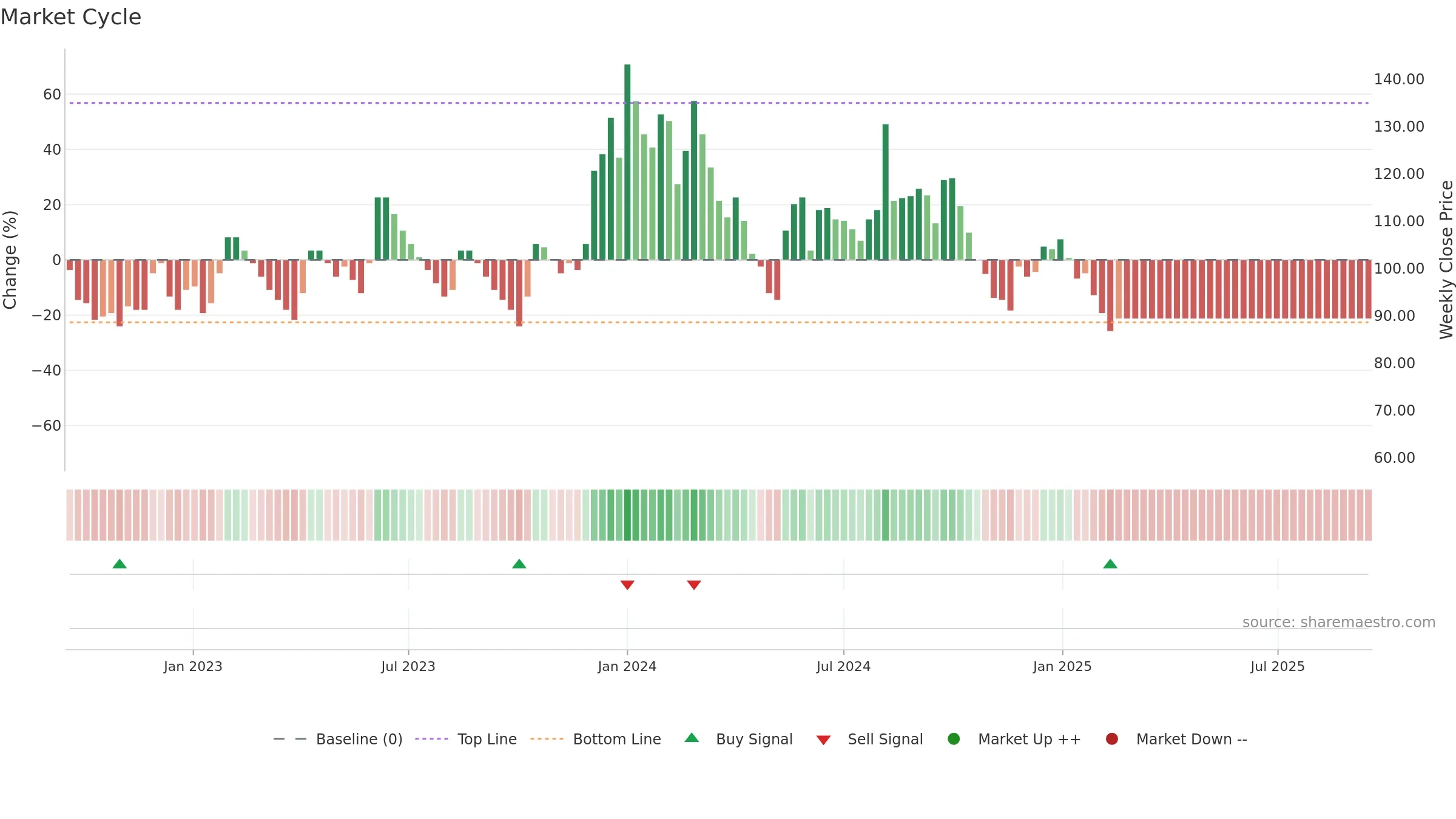Screen dimensions: 1456x819
Task: Select the buy signal marker before Jan 2023
Action: pyautogui.click(x=120, y=564)
